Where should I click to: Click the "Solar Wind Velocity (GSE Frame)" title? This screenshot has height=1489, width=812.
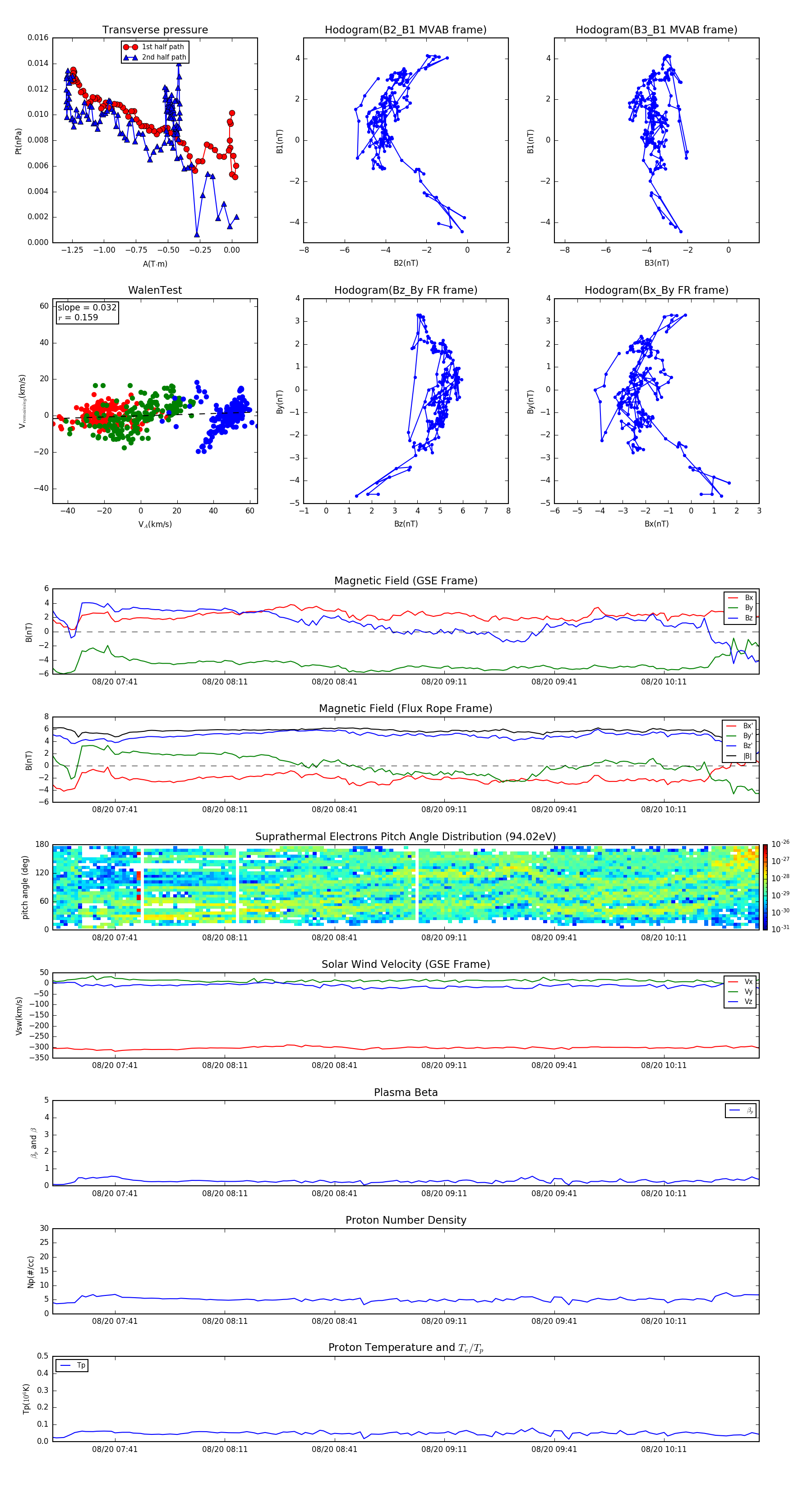click(x=406, y=965)
